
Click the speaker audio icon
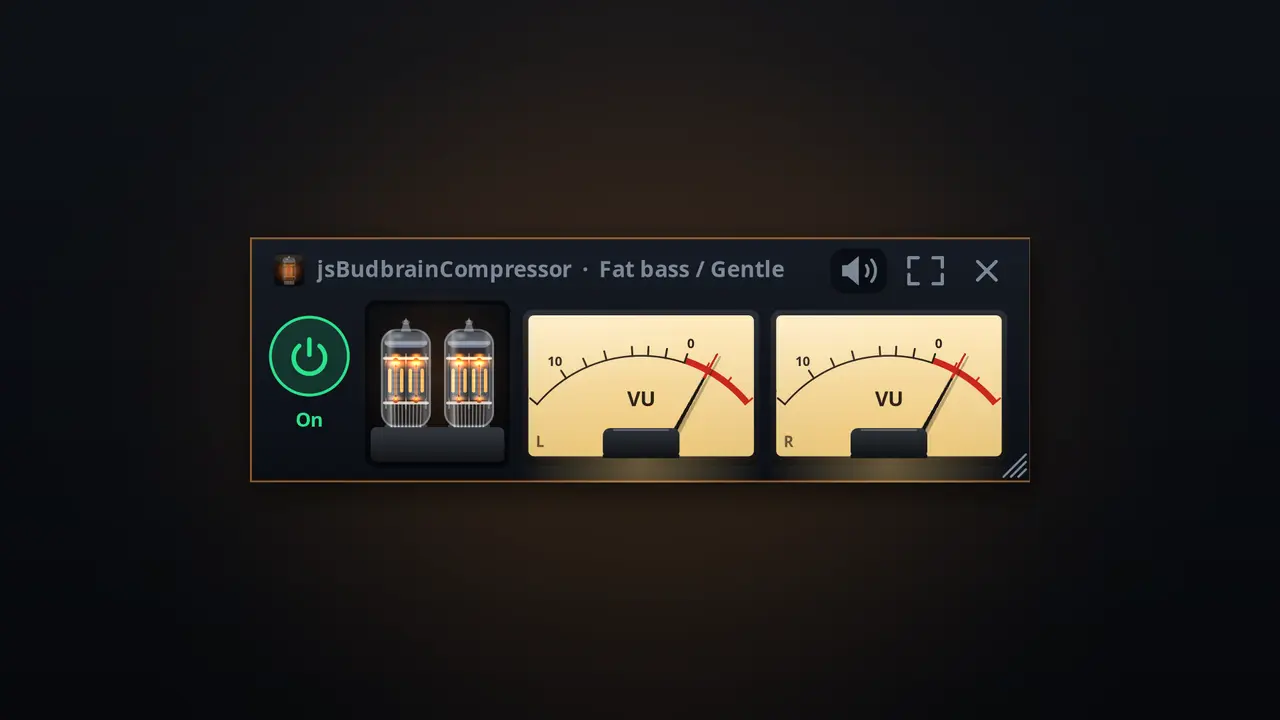(x=859, y=270)
